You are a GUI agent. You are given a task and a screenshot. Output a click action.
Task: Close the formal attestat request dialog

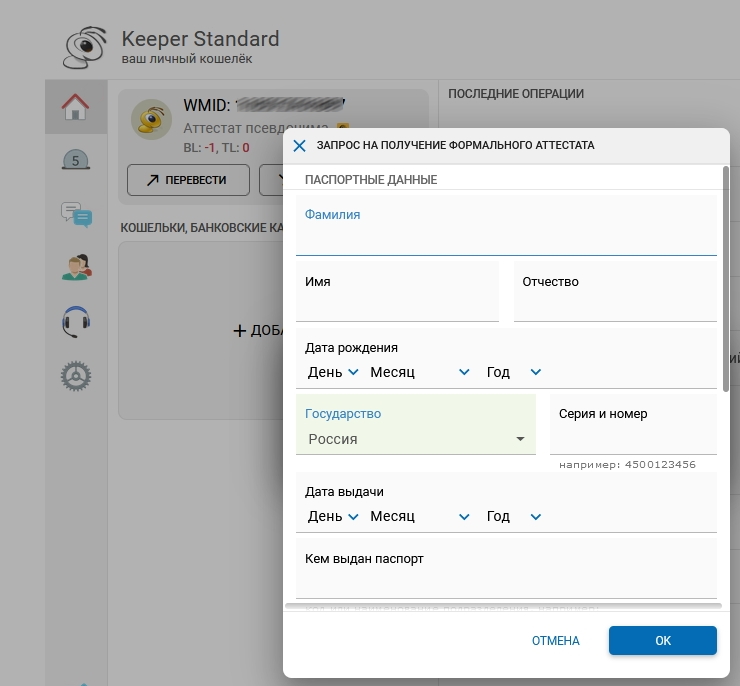pos(299,146)
